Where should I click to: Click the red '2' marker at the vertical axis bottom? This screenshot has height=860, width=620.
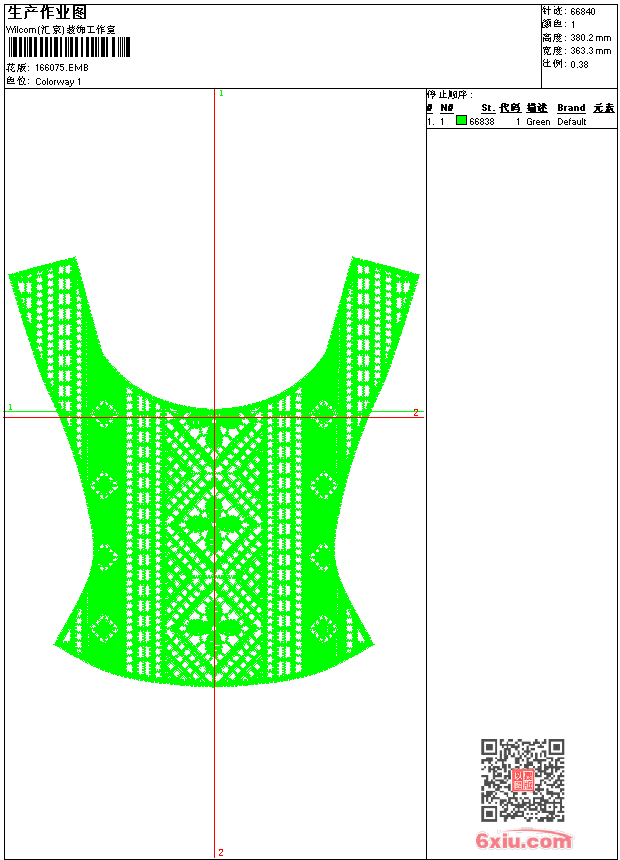click(221, 852)
